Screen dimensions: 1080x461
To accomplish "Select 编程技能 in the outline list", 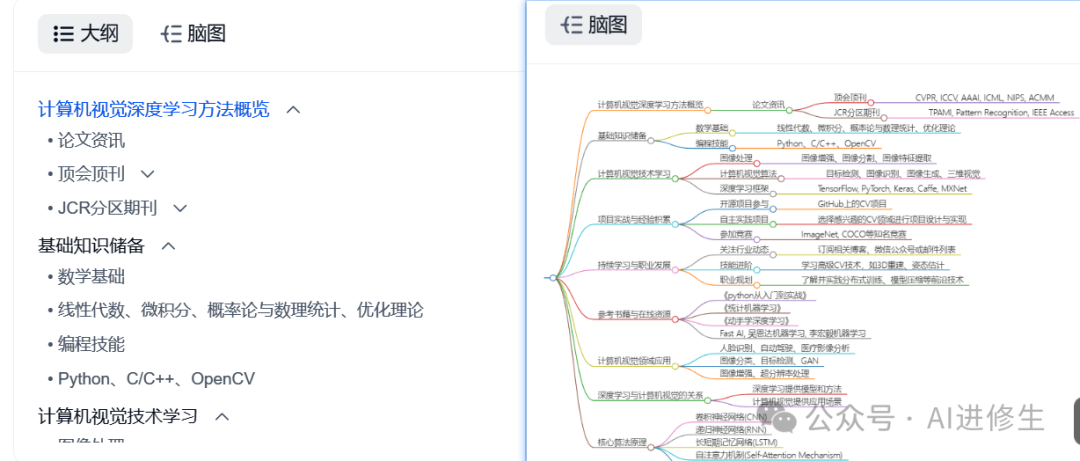I will (92, 344).
